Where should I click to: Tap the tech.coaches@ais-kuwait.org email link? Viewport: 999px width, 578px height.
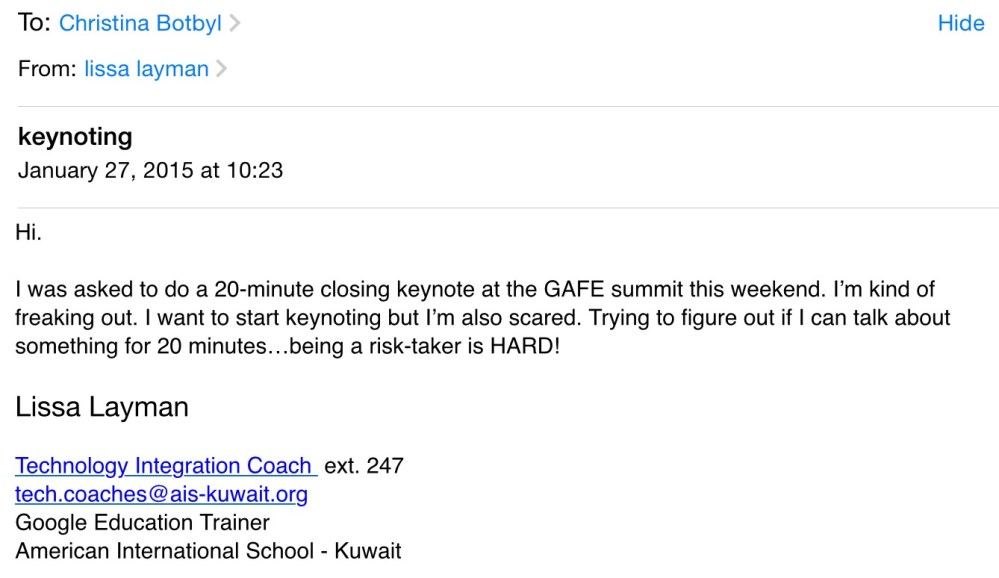tap(161, 494)
